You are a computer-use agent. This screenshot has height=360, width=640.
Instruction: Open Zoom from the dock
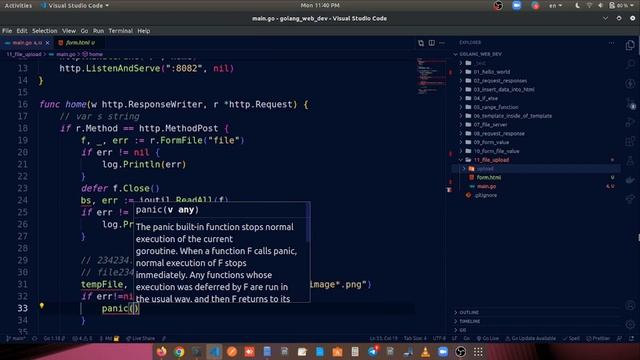[443, 351]
